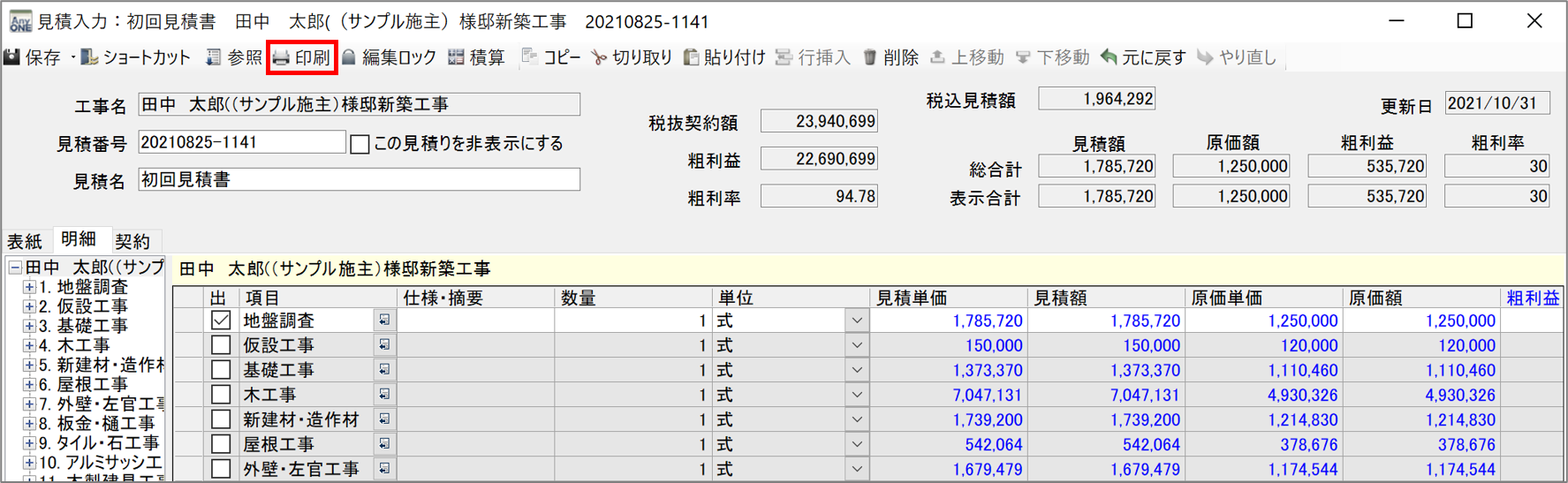The height and width of the screenshot is (483, 1568).
Task: Expand the '3. 基礎工事' tree node
Action: click(29, 326)
